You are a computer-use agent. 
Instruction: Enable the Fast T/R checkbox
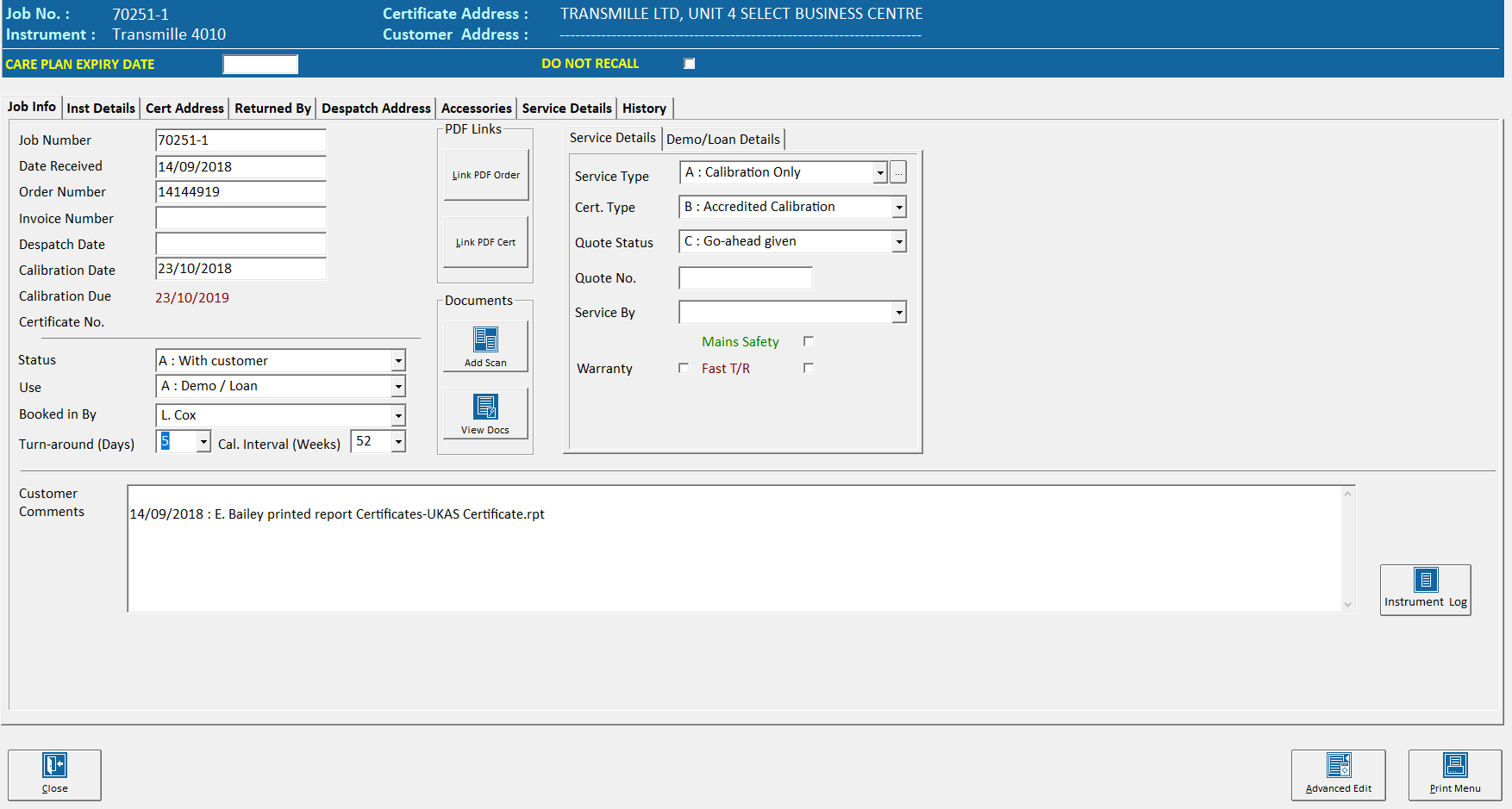(809, 368)
